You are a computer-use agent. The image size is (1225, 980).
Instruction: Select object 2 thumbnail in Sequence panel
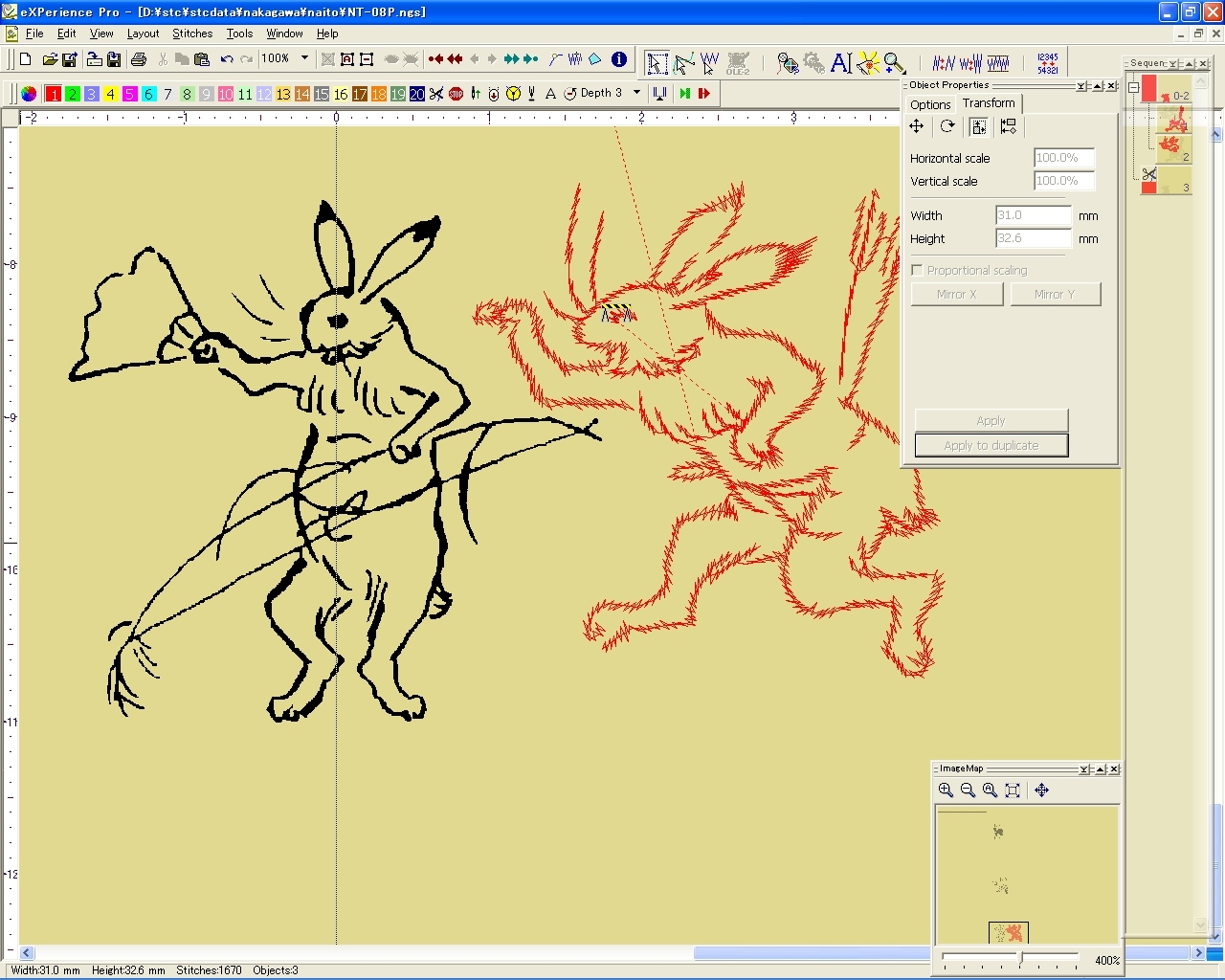click(1174, 149)
